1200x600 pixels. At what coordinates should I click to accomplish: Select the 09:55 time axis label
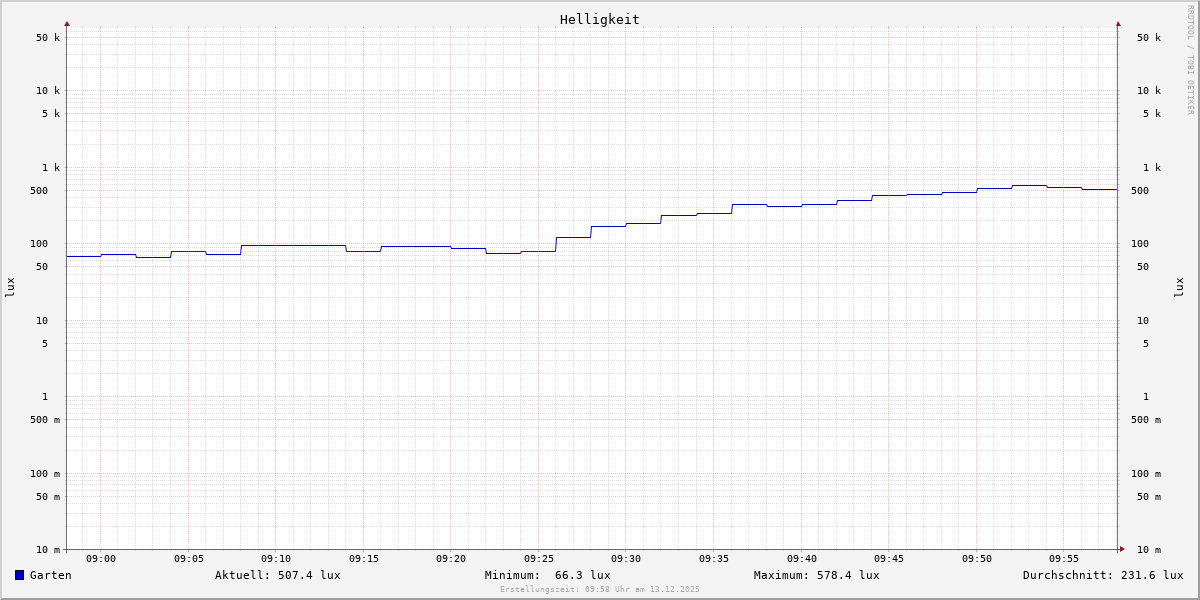(x=1064, y=559)
